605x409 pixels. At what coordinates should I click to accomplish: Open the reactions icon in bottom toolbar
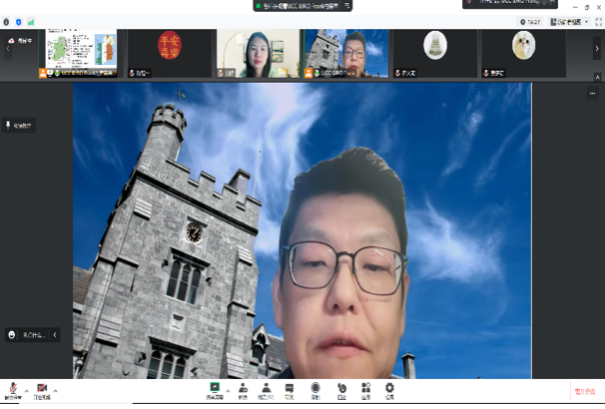click(342, 388)
